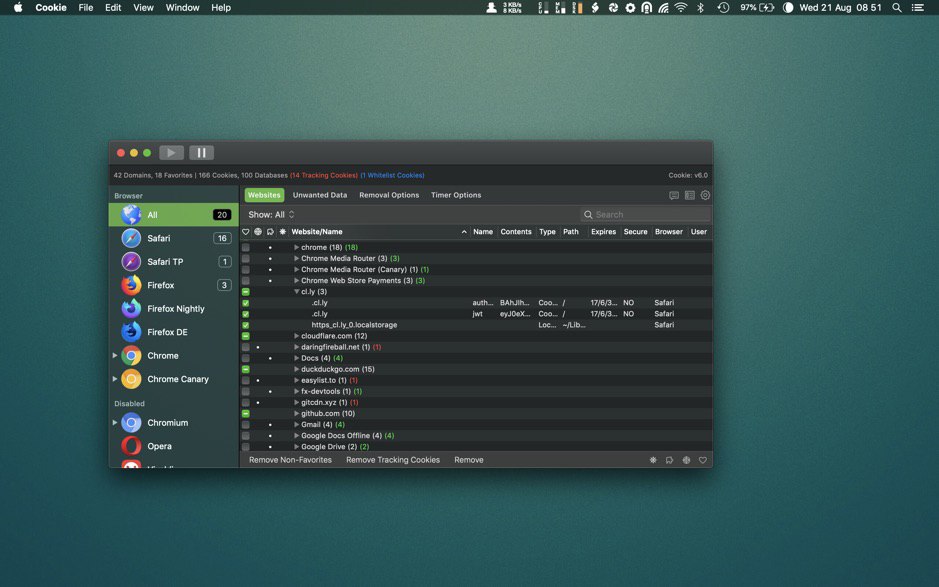Click the pause button in the title bar

(201, 153)
